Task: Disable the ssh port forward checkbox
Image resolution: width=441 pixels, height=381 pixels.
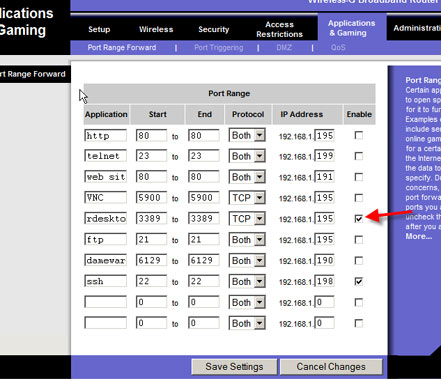Action: point(359,282)
